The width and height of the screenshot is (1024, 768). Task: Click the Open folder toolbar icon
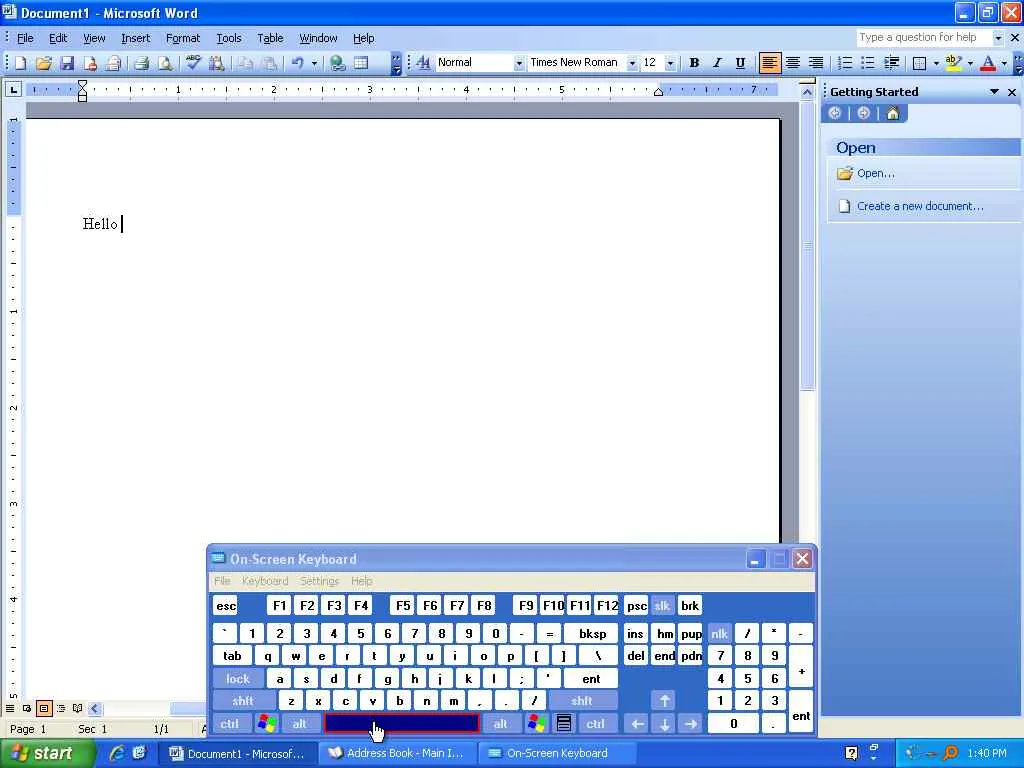pyautogui.click(x=44, y=63)
